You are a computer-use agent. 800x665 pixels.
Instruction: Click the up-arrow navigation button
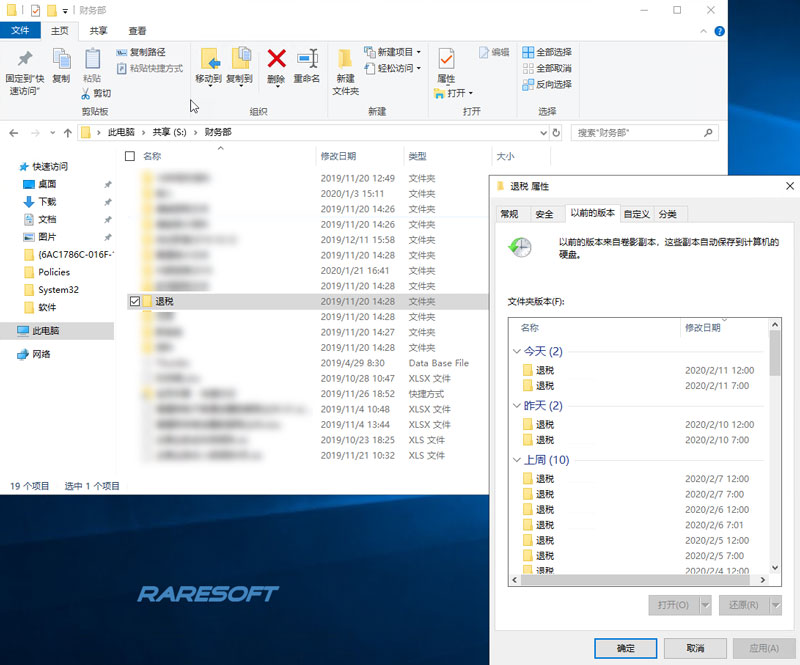point(67,132)
